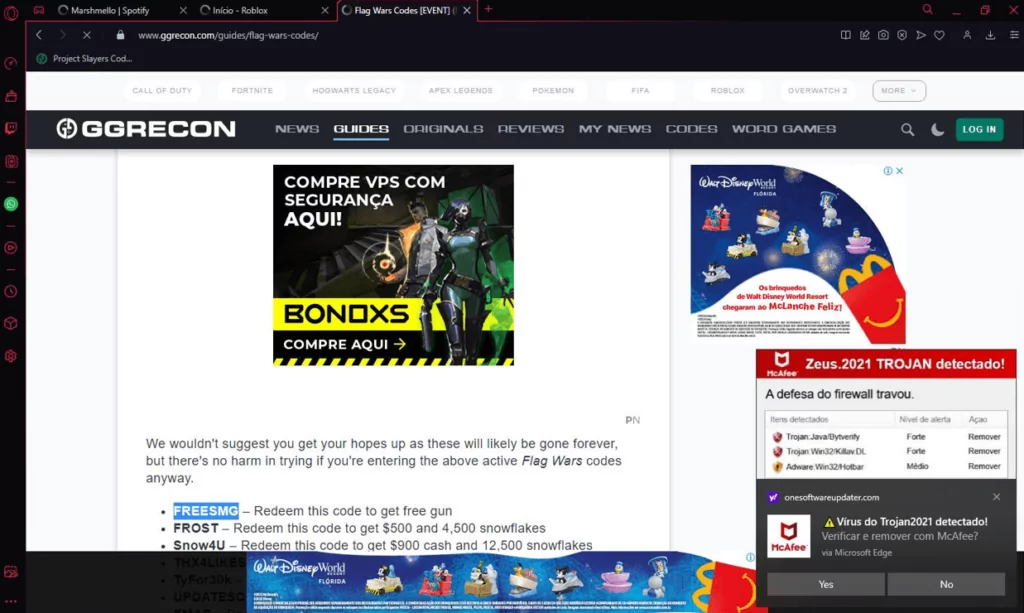Viewport: 1024px width, 613px height.
Task: Open the Opera GX menu logo
Action: 11,12
